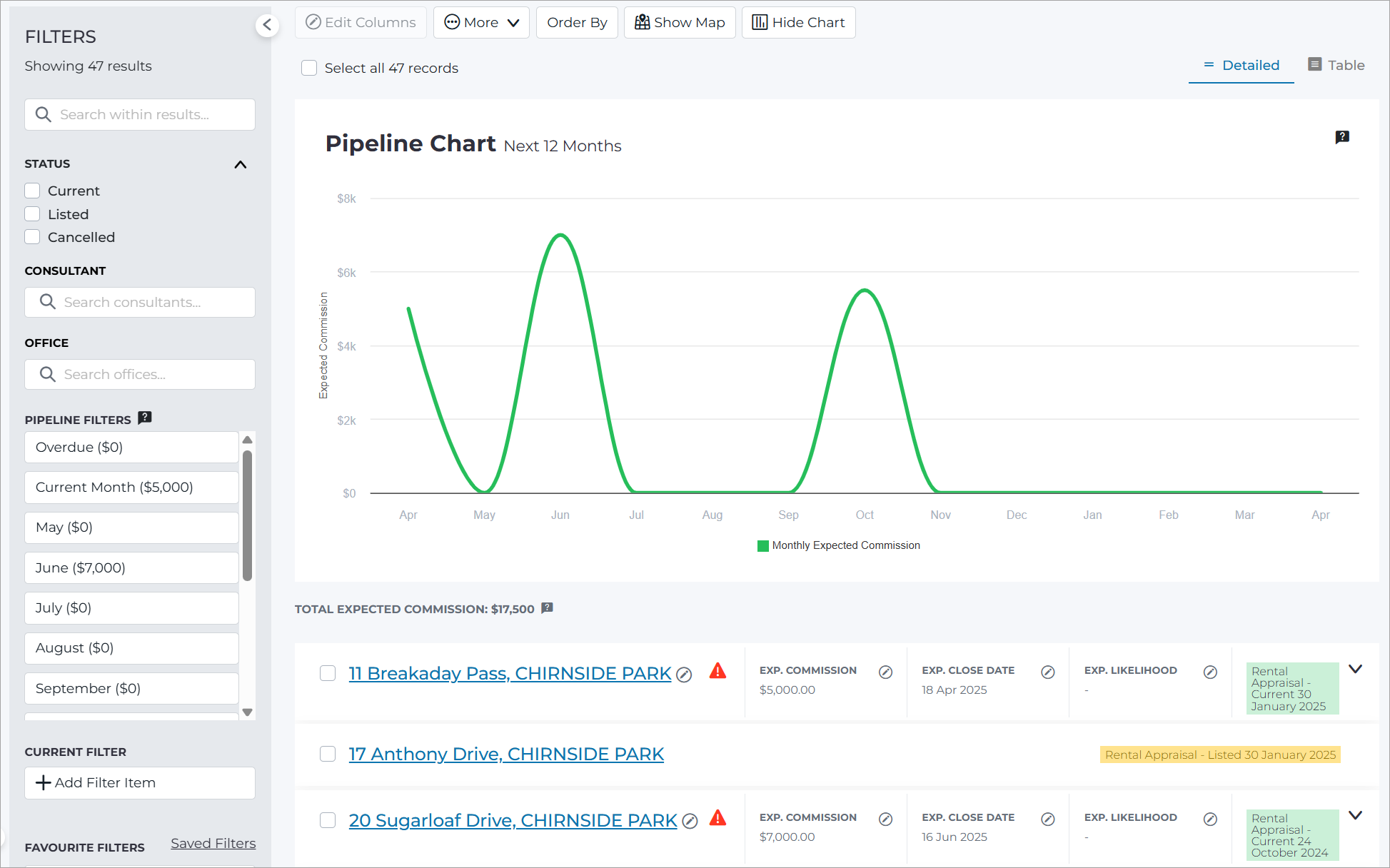1390x868 pixels.
Task: Toggle Monthly Expected Commission legend swatch
Action: click(763, 545)
